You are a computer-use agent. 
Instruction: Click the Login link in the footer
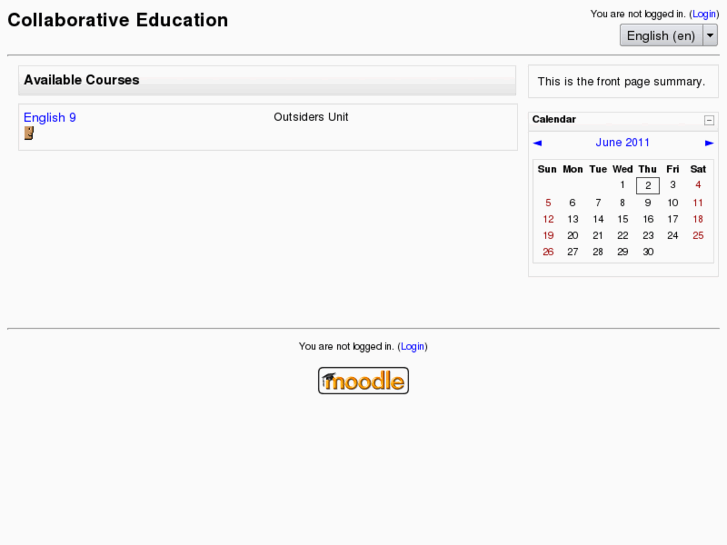click(413, 346)
